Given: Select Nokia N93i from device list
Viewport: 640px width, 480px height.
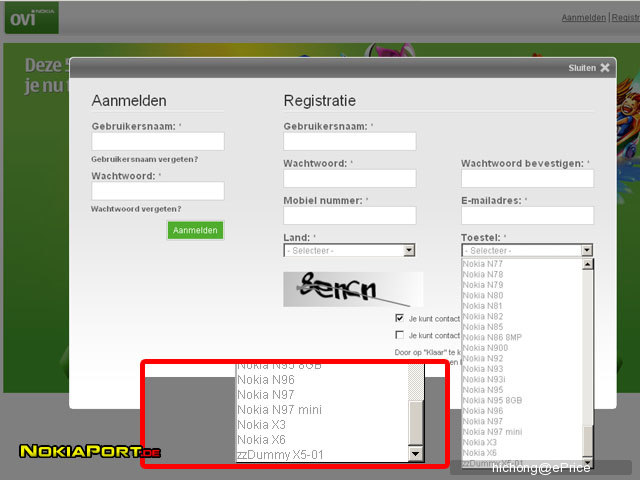Looking at the screenshot, I should click(x=522, y=379).
